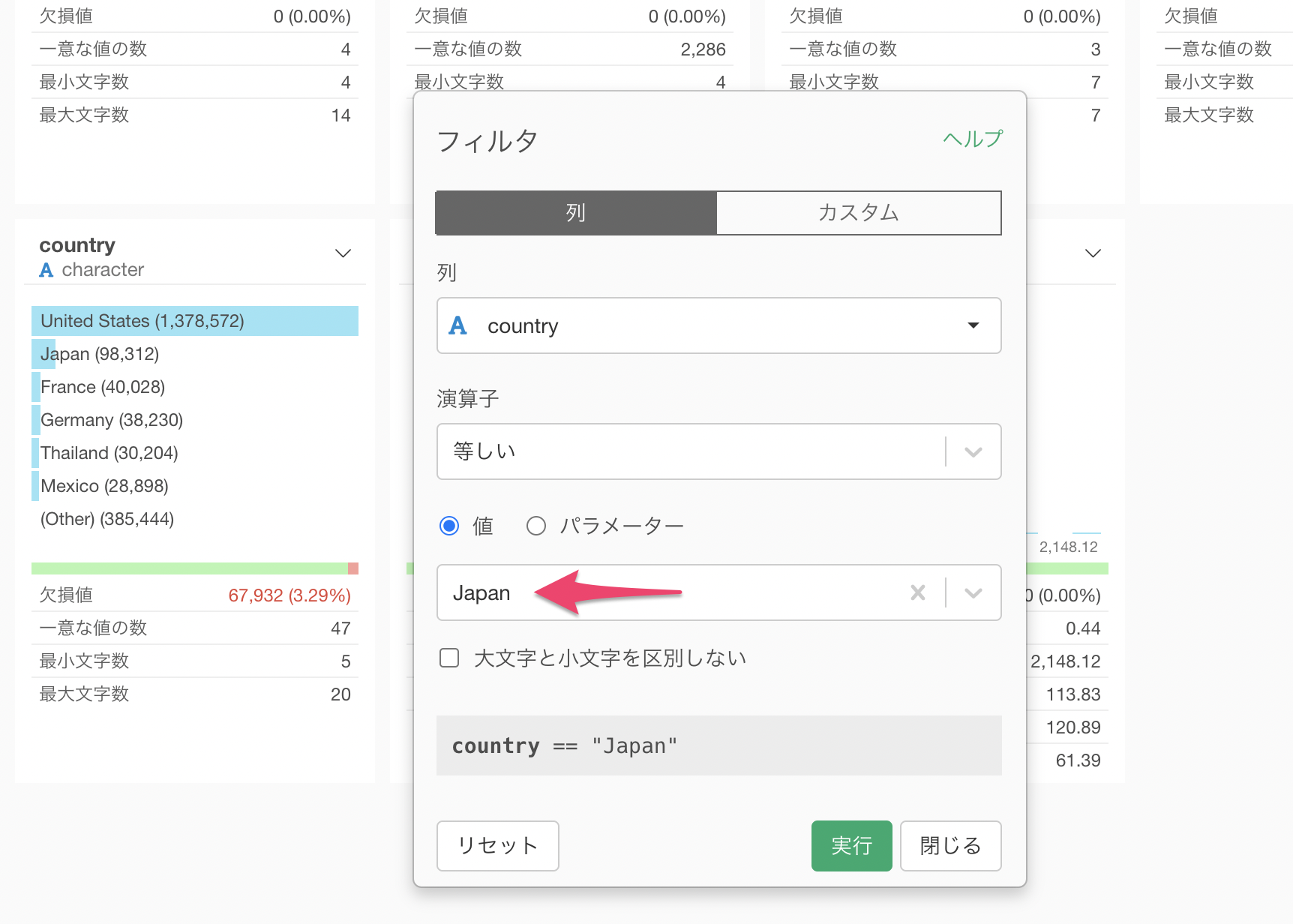This screenshot has height=924, width=1293.
Task: Enable the 大文字と小文字を区別しない checkbox
Action: 449,658
